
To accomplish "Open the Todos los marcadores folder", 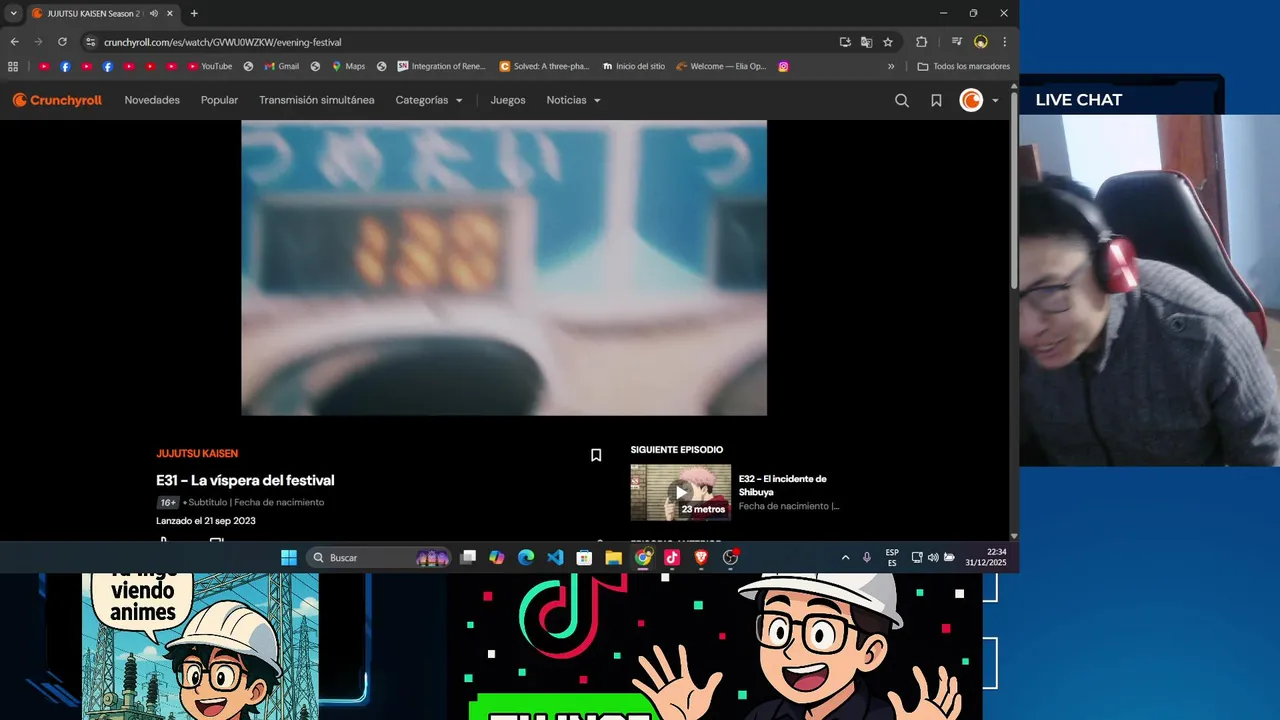I will [x=964, y=66].
